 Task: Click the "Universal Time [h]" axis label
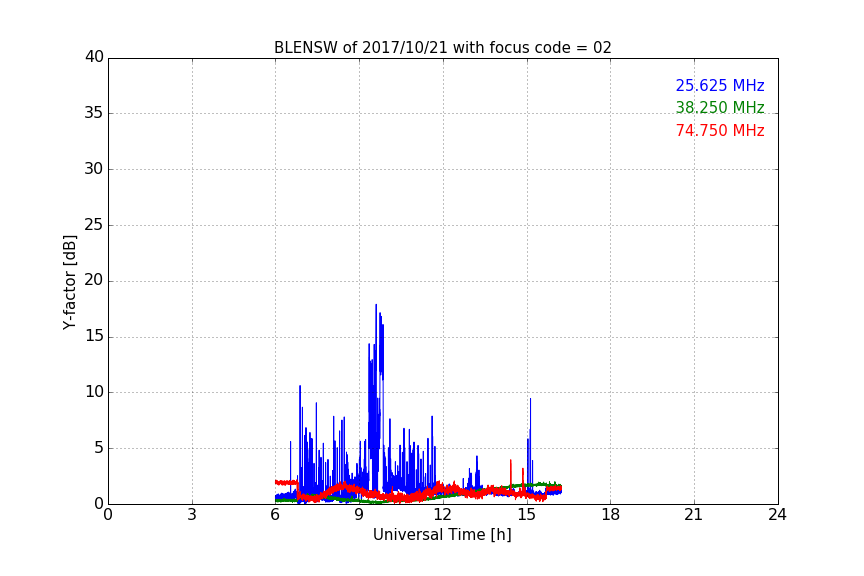pos(442,535)
